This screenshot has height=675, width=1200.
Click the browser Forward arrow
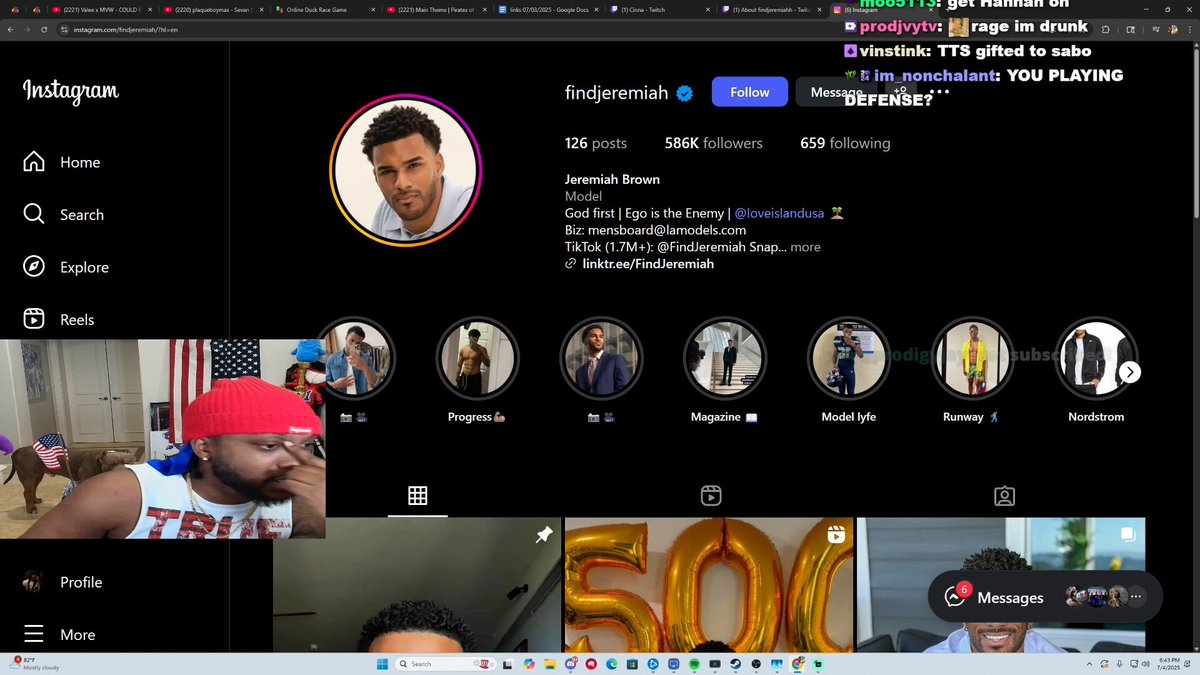(x=26, y=29)
